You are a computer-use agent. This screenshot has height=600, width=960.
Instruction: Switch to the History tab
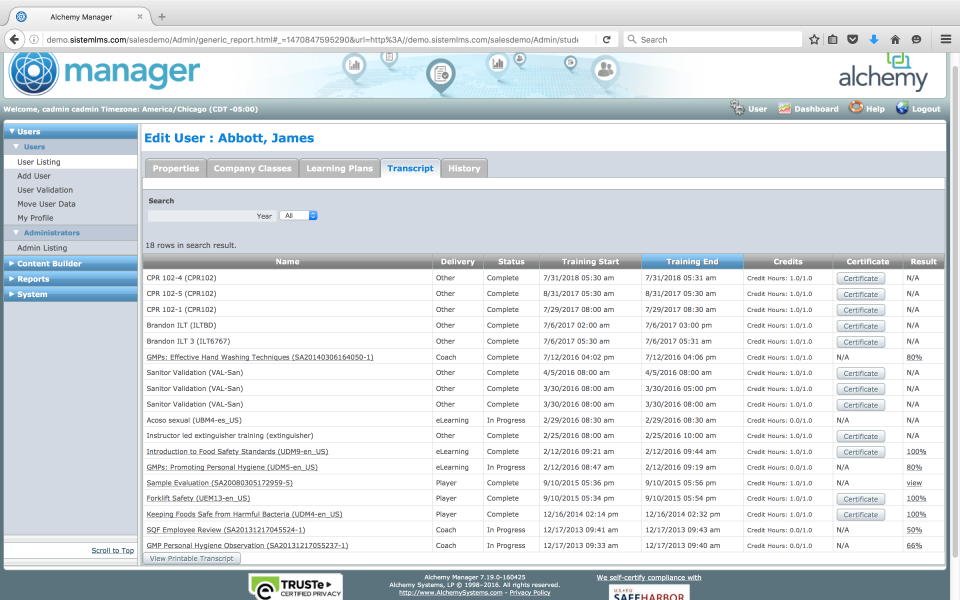click(x=464, y=168)
